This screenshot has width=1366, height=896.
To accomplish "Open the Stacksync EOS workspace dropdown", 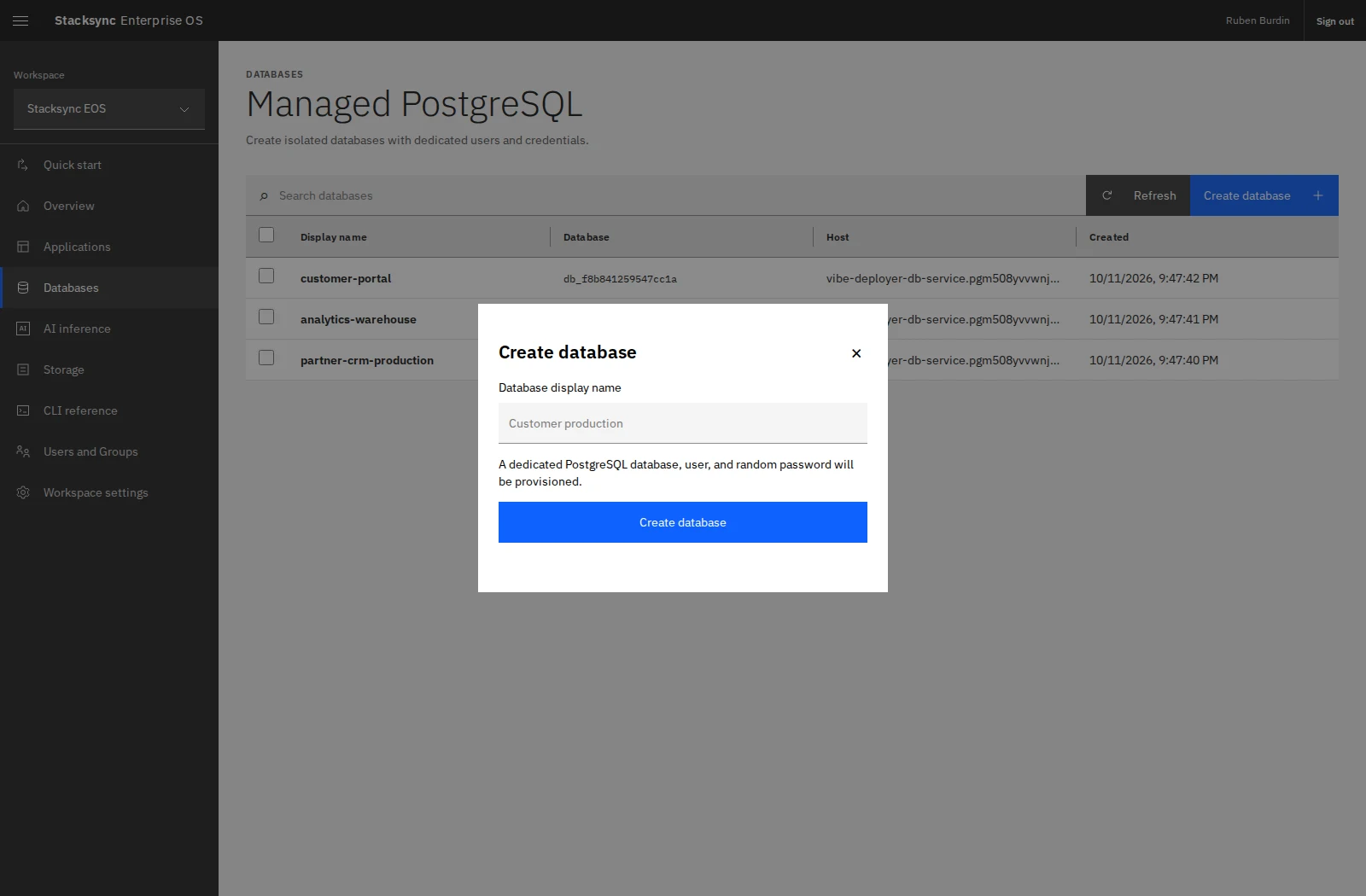I will tap(109, 109).
